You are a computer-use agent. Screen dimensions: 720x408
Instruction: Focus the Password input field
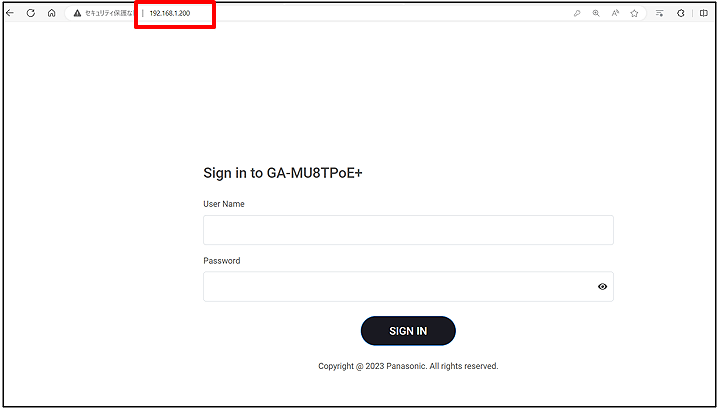coord(408,286)
